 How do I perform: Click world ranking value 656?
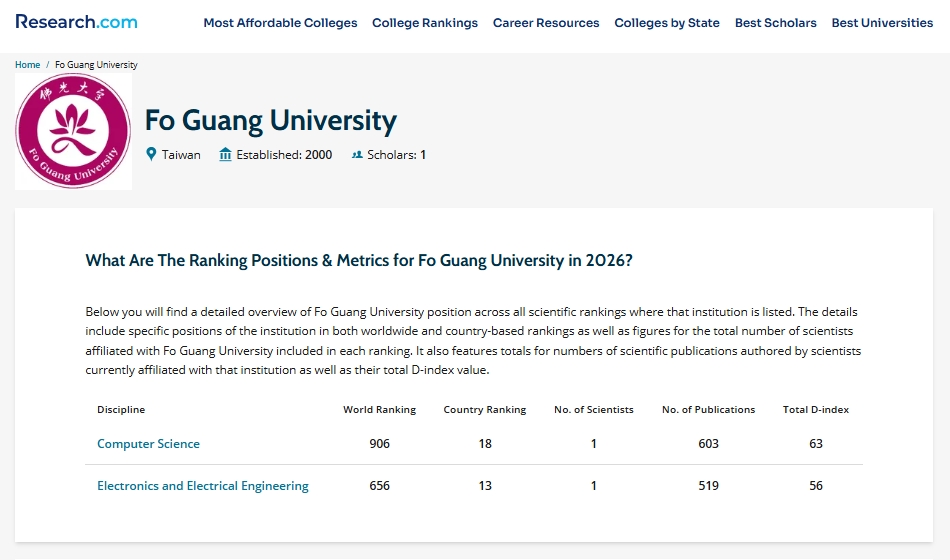[380, 485]
